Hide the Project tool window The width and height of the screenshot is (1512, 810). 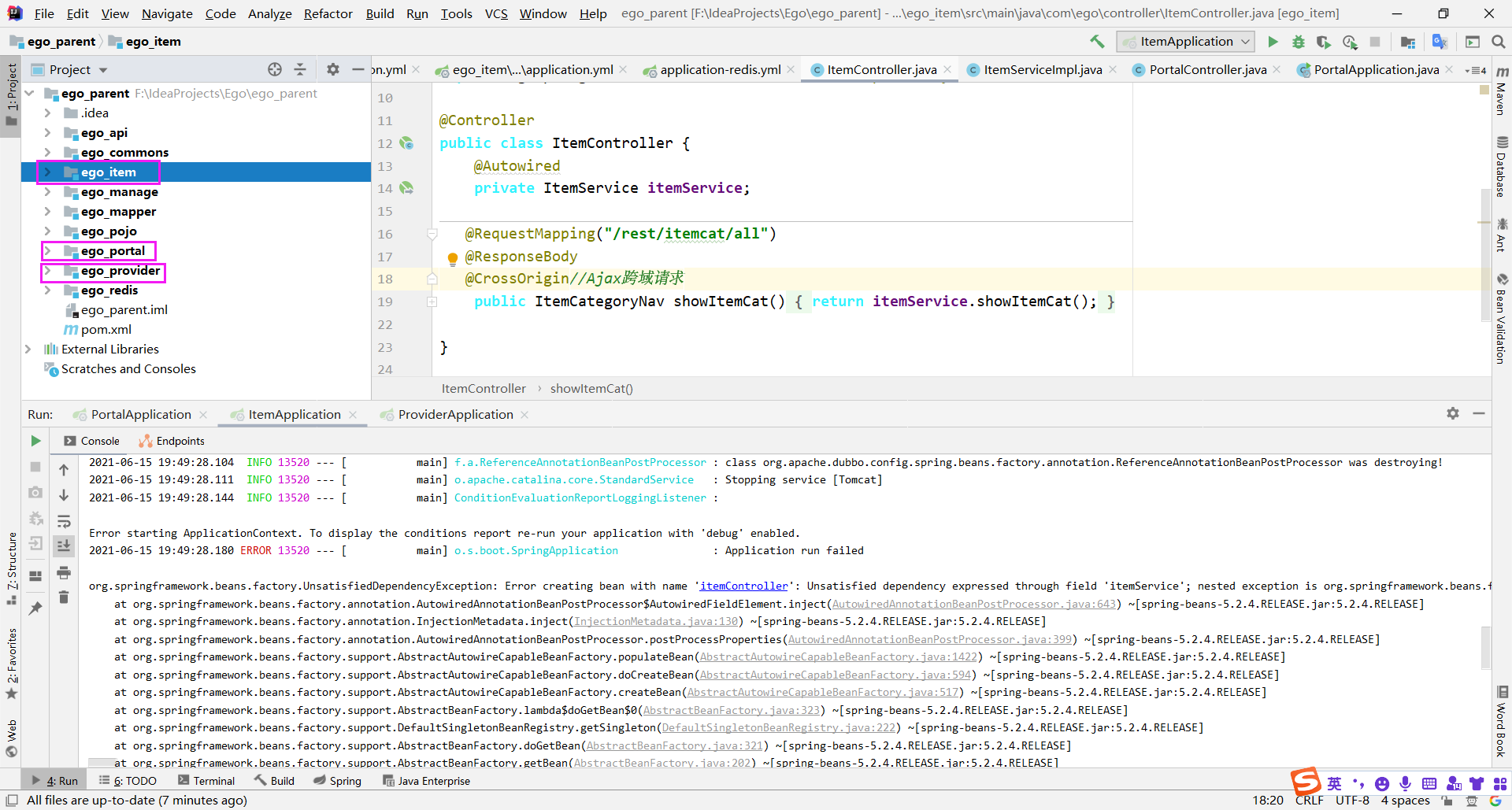point(358,69)
